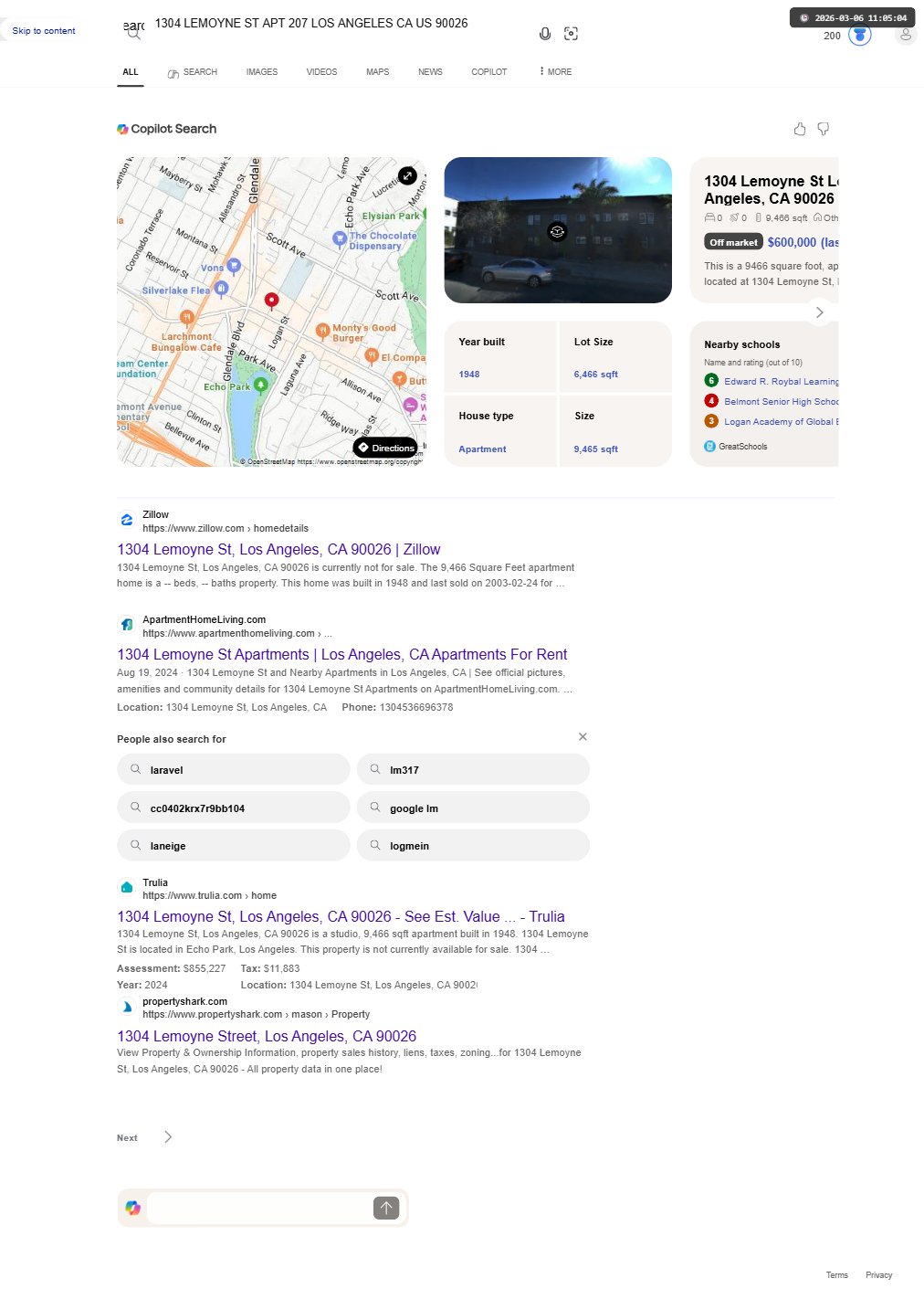Screen dimensions: 924x1299
Task: Click the red location pin on map
Action: [271, 301]
